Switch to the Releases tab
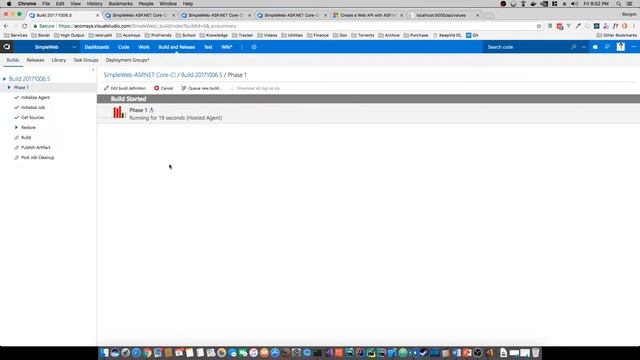 click(35, 60)
